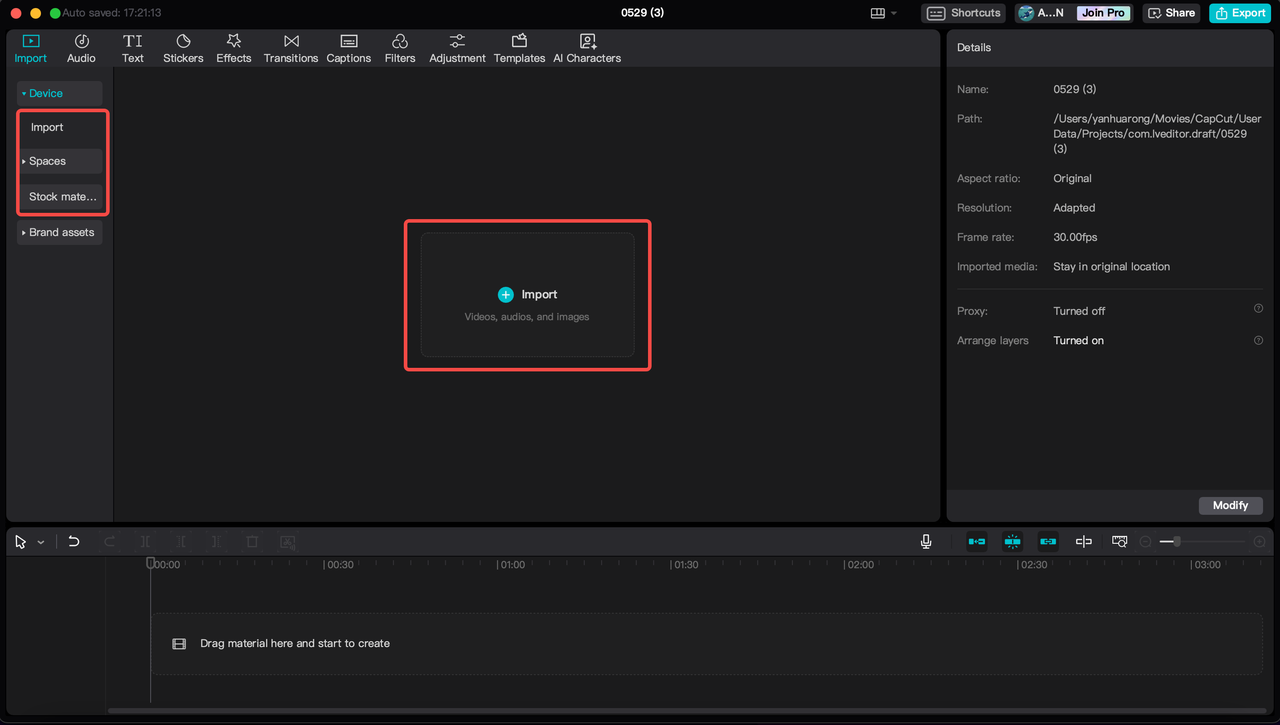
Task: Open the Filters panel
Action: [399, 47]
